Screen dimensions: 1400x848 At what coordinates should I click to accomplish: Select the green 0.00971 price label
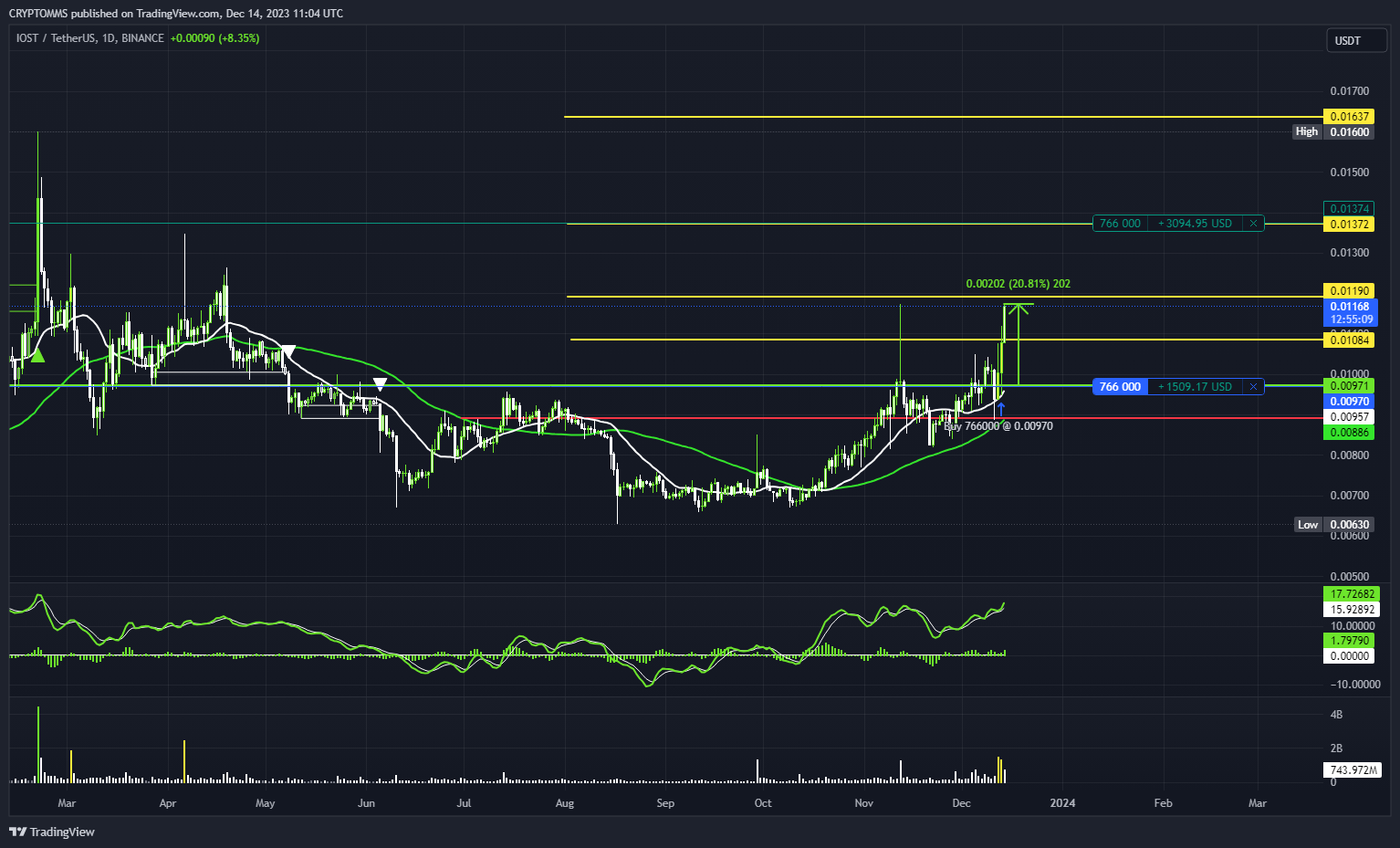coord(1349,386)
